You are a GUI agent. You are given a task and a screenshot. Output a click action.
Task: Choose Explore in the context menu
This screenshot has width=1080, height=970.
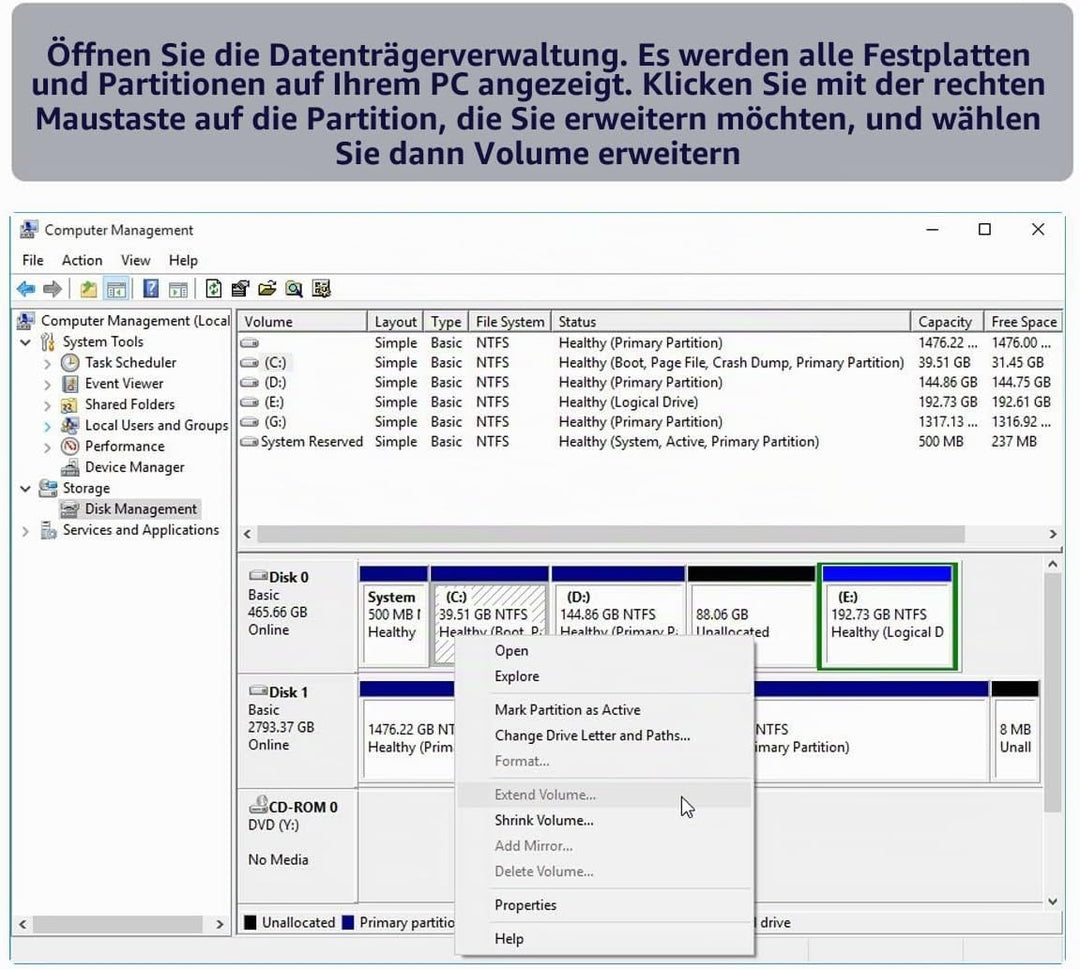(604, 677)
